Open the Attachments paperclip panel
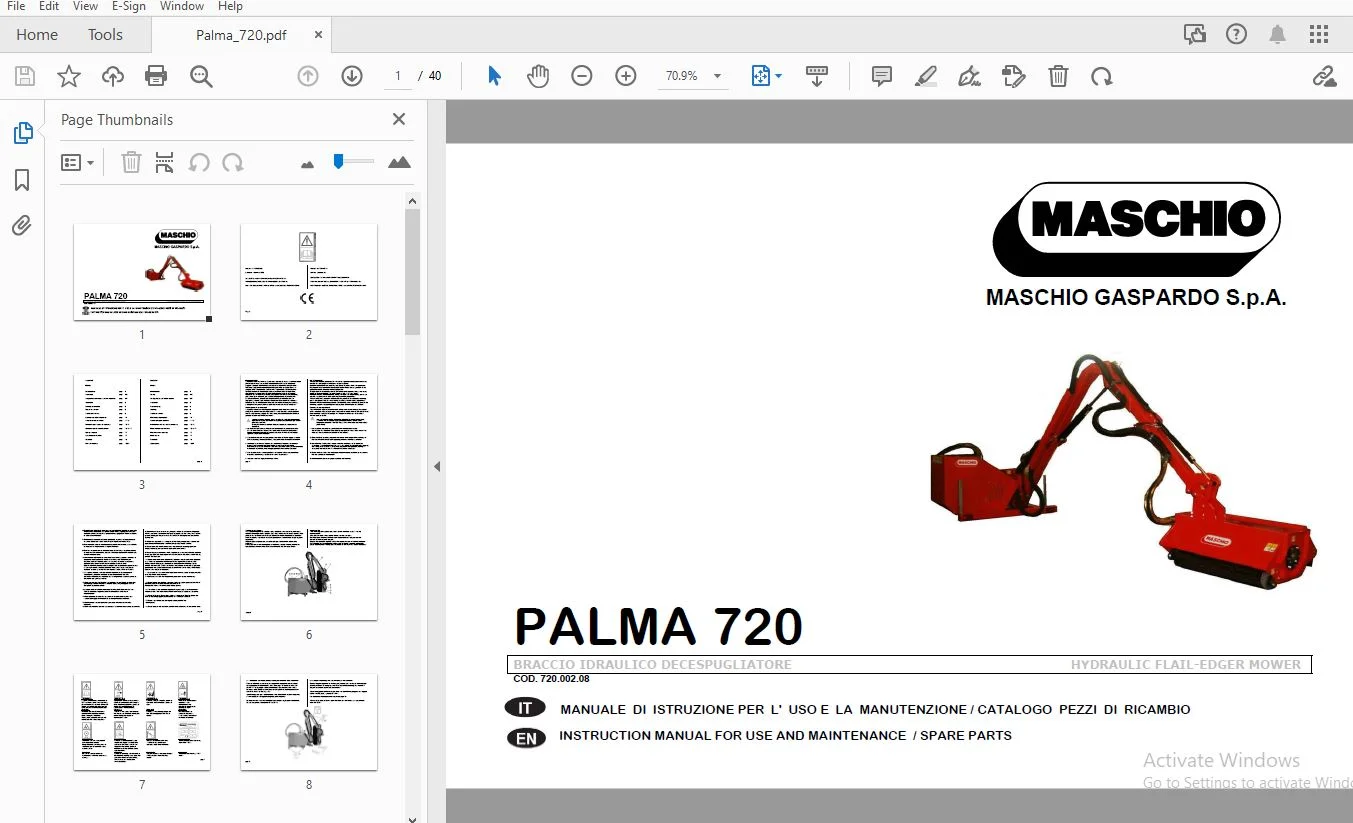This screenshot has height=823, width=1353. point(22,225)
